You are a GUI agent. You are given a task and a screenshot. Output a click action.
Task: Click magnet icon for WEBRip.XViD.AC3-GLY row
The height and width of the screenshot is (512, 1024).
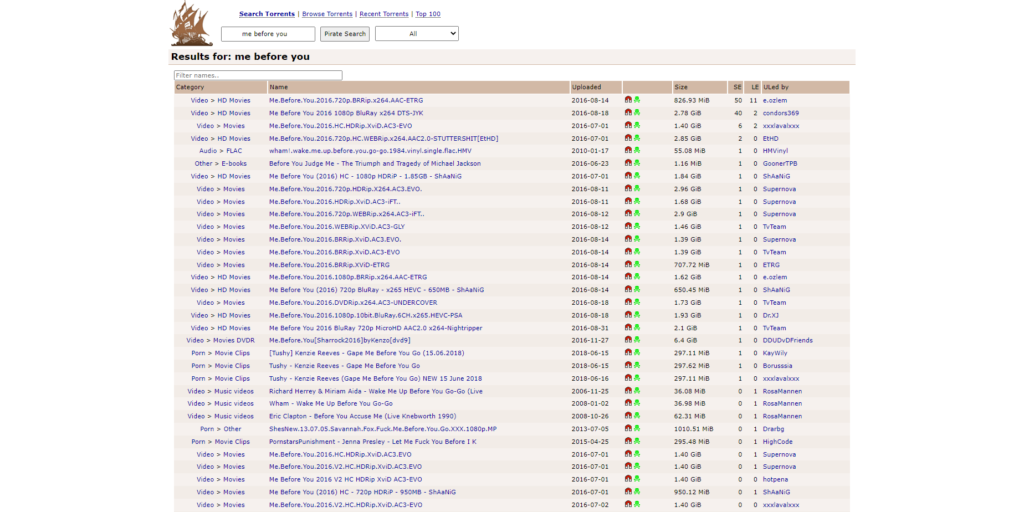pyautogui.click(x=628, y=226)
